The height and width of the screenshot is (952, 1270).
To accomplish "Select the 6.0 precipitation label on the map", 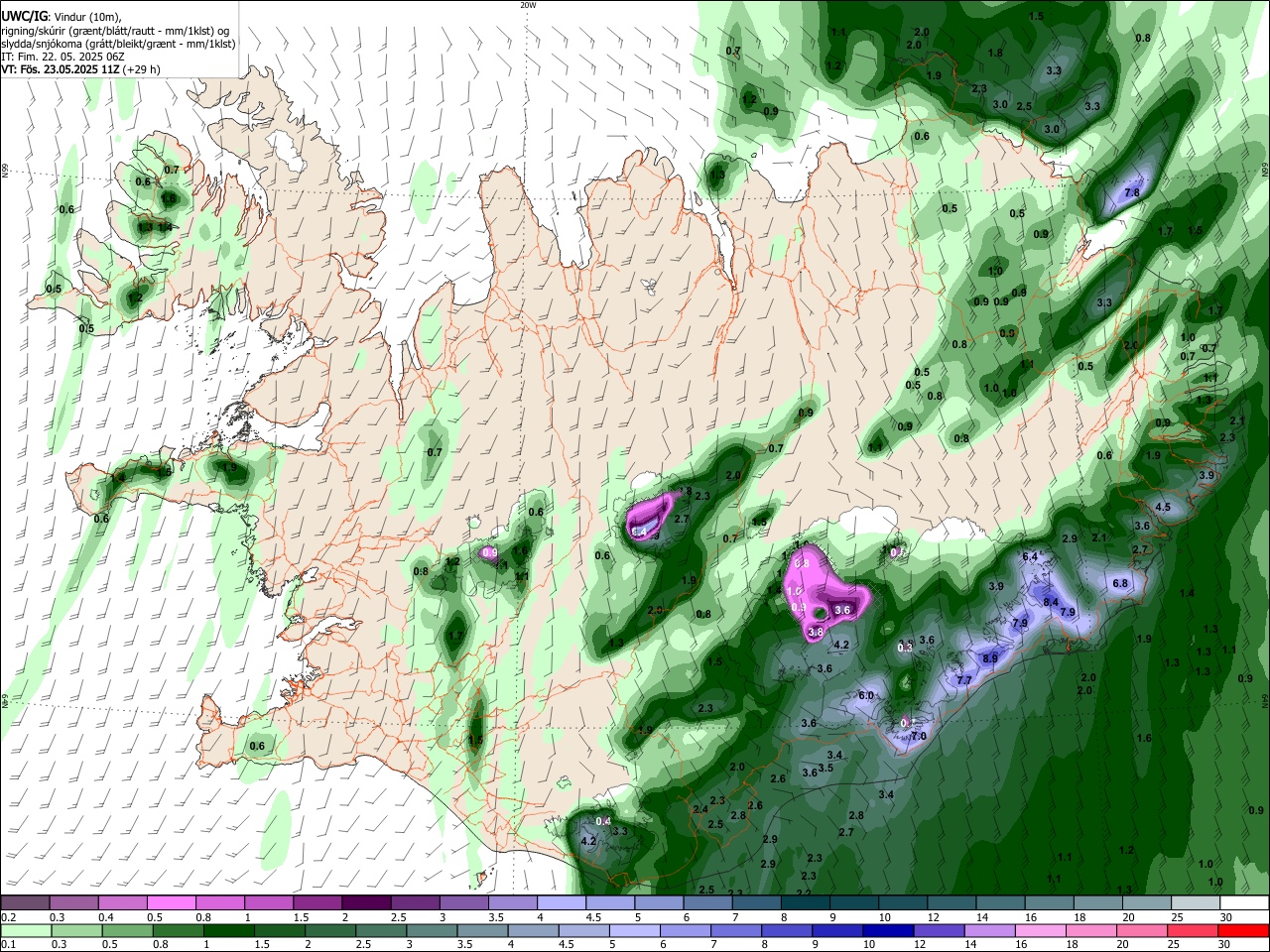I will [865, 696].
